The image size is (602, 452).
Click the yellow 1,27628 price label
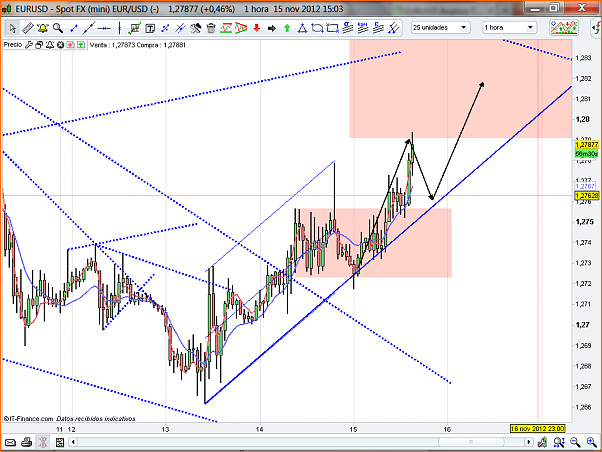click(587, 196)
